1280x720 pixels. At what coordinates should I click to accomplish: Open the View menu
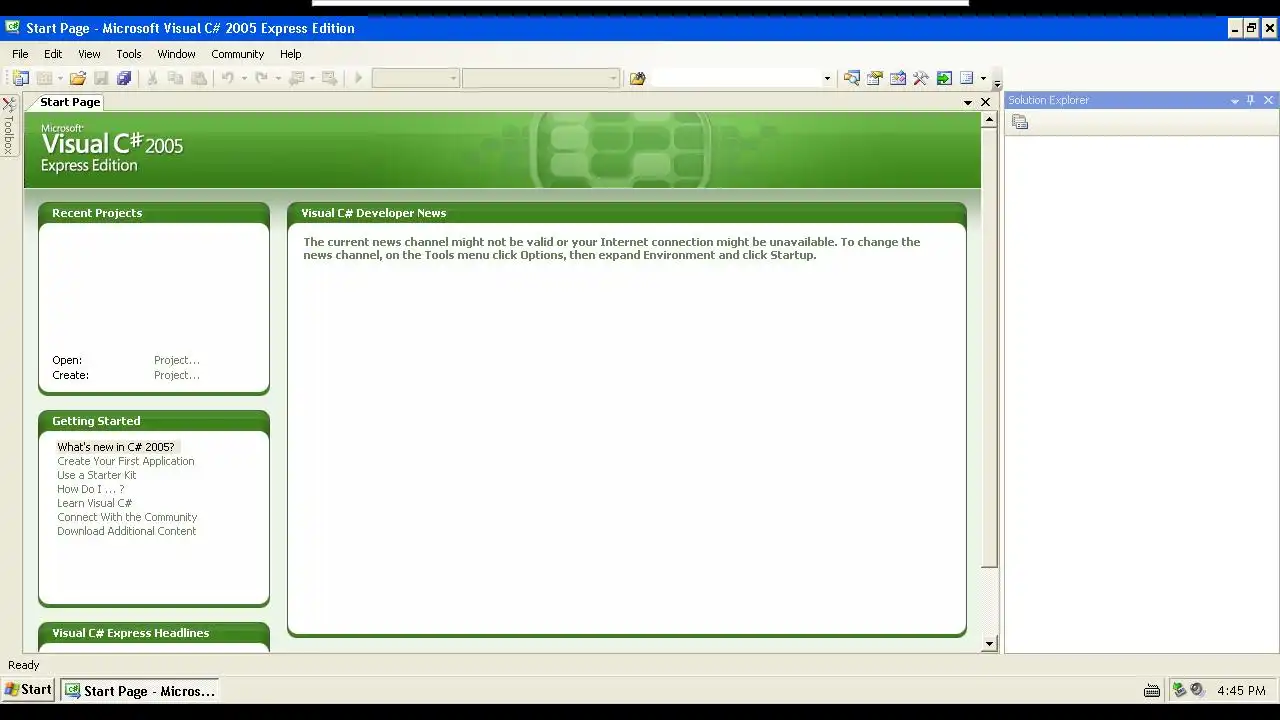point(89,54)
